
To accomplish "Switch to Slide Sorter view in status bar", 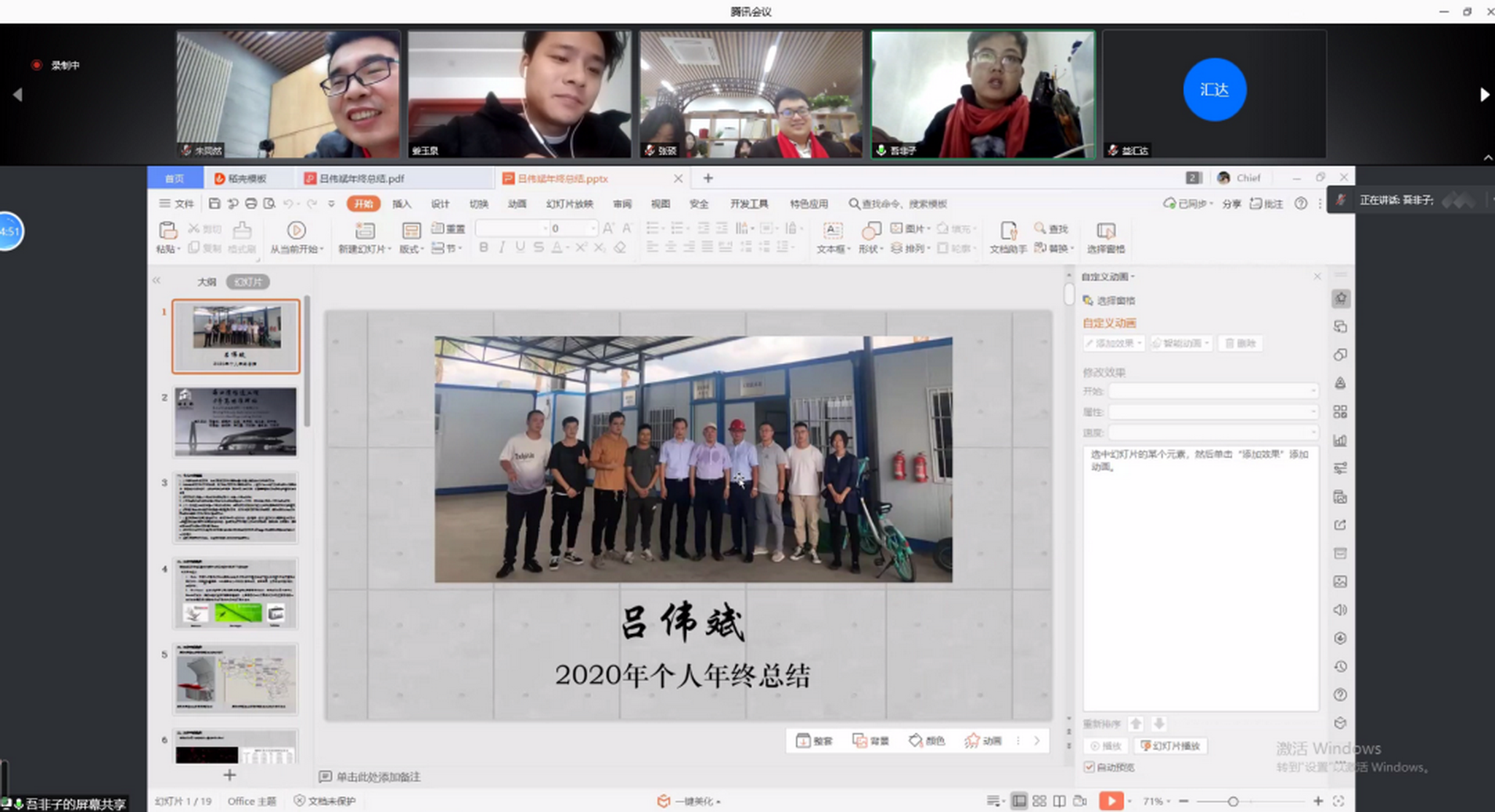I will click(x=1039, y=801).
